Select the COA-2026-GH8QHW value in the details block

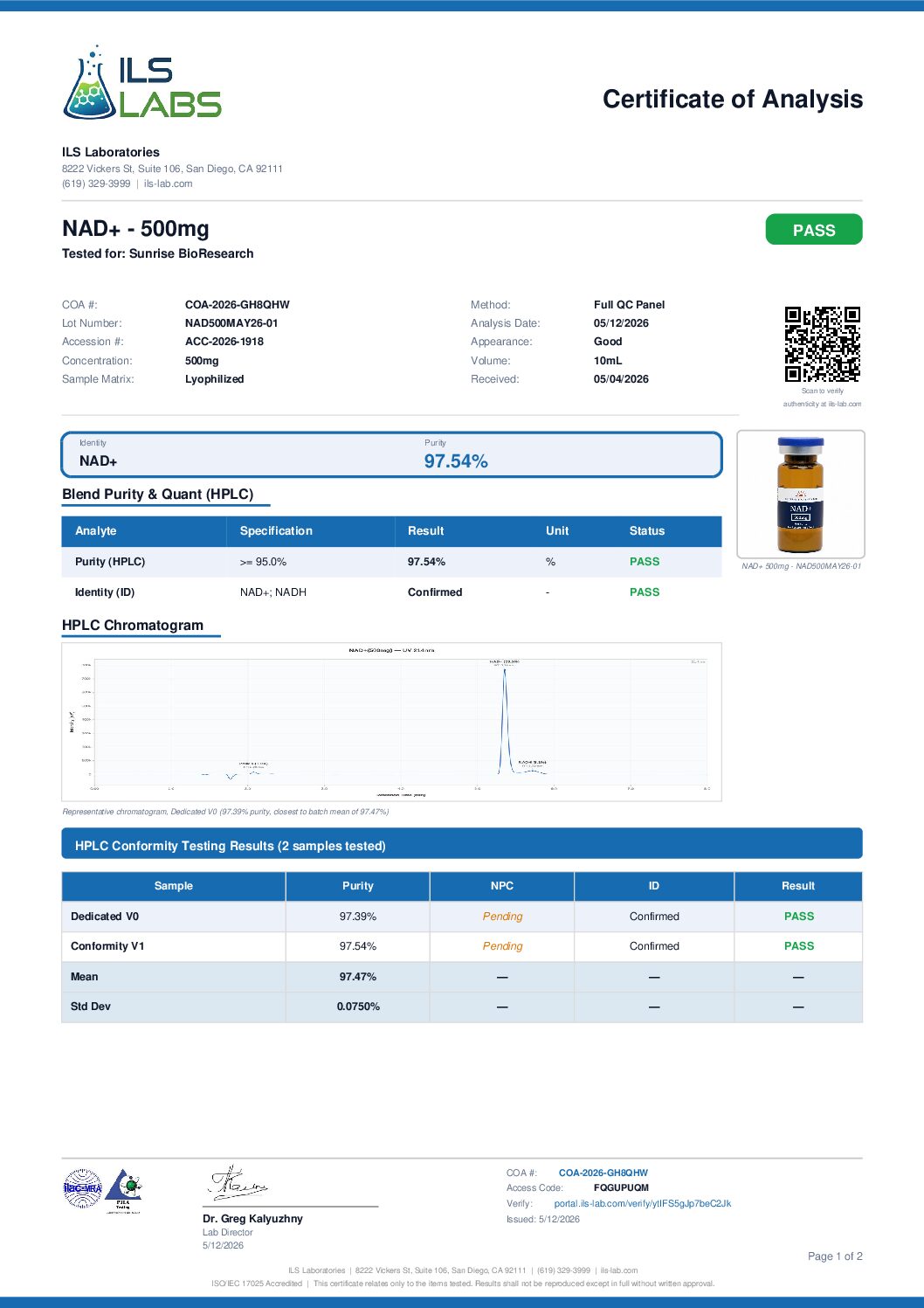(238, 305)
